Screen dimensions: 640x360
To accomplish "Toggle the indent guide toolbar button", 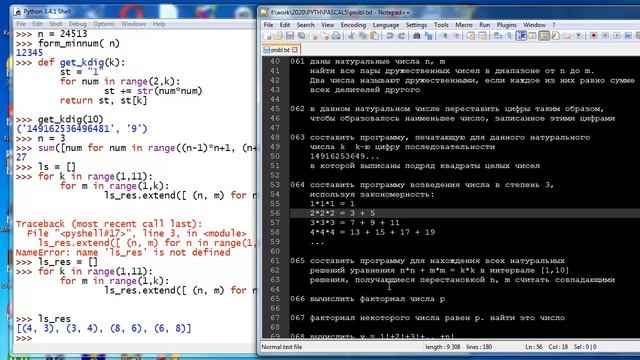I will click(x=521, y=36).
